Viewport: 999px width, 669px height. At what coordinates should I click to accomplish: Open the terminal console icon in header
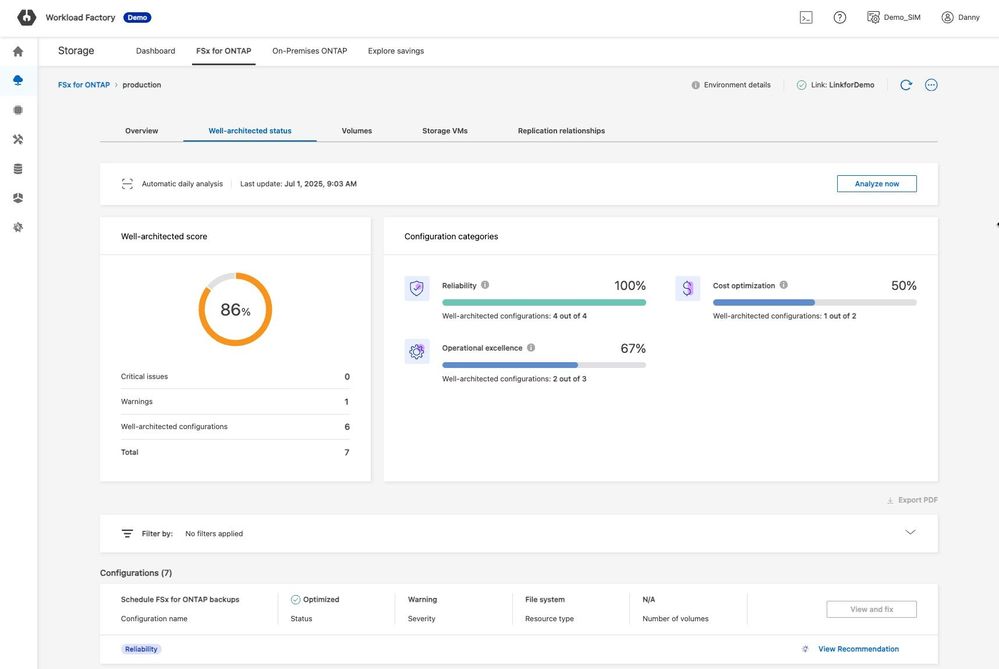point(806,17)
